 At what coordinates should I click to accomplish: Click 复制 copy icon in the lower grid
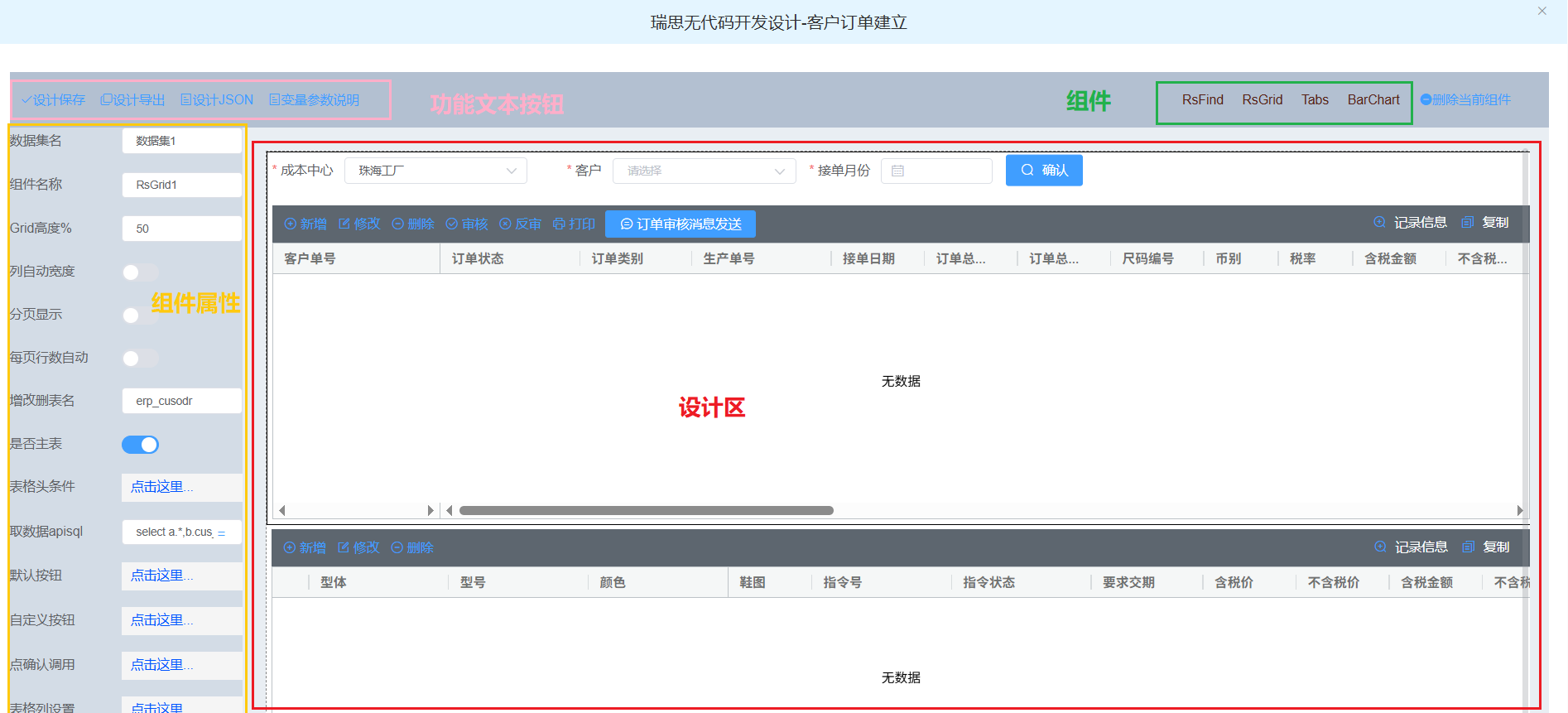click(1469, 547)
